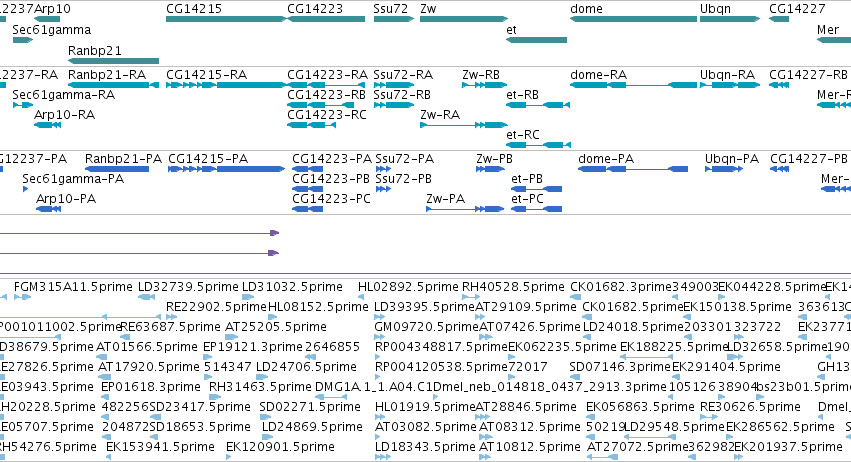Image resolution: width=851 pixels, height=462 pixels.
Task: Click the et gene name label
Action: pyautogui.click(x=511, y=30)
